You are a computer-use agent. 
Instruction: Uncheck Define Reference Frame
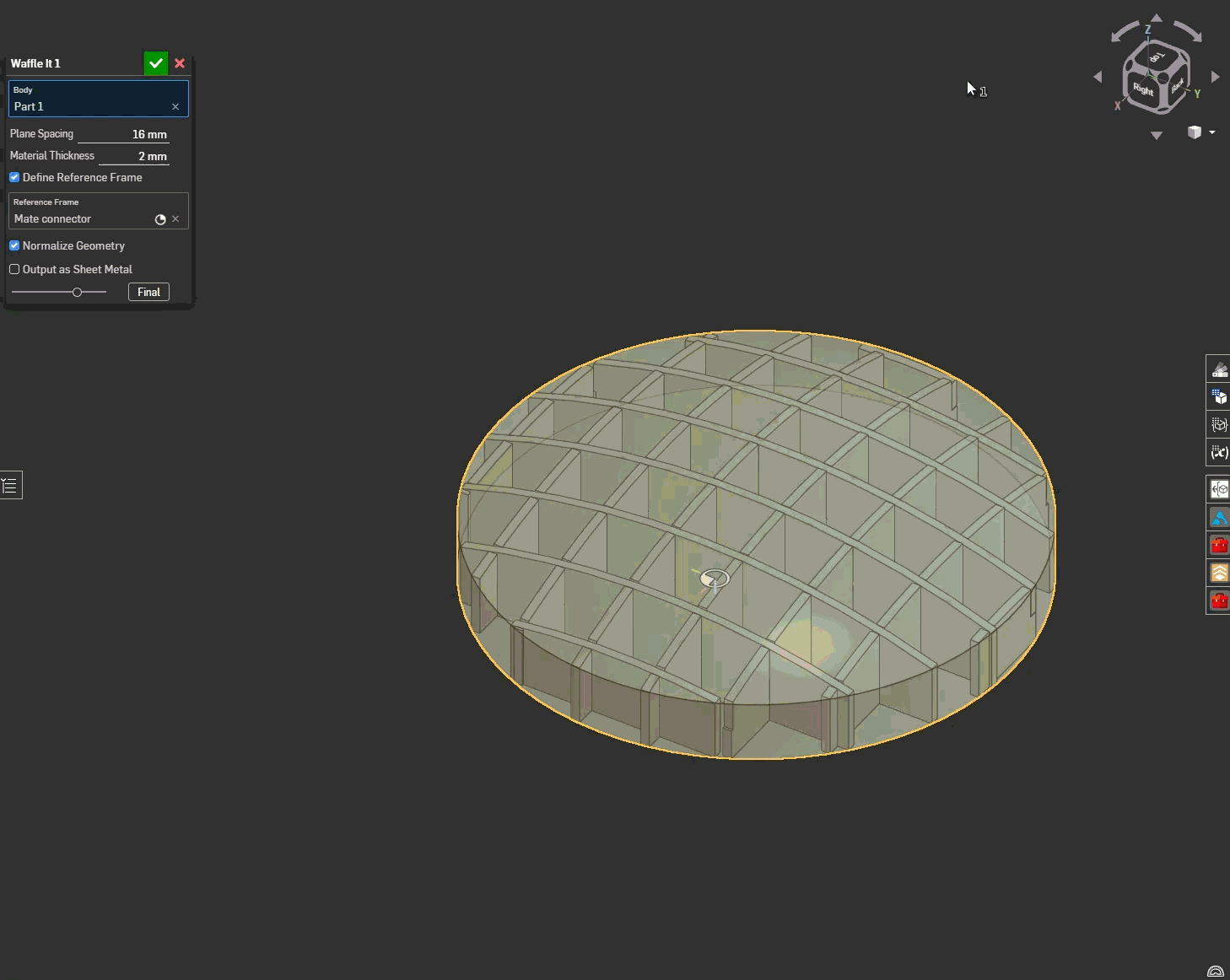click(14, 177)
